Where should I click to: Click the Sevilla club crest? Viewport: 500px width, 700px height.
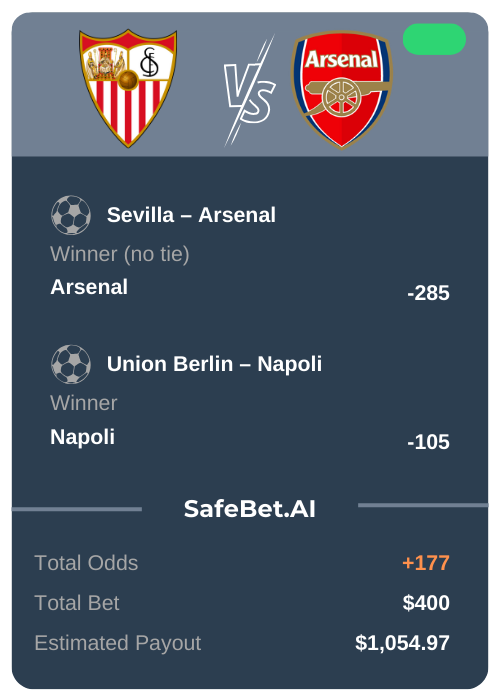pos(128,88)
